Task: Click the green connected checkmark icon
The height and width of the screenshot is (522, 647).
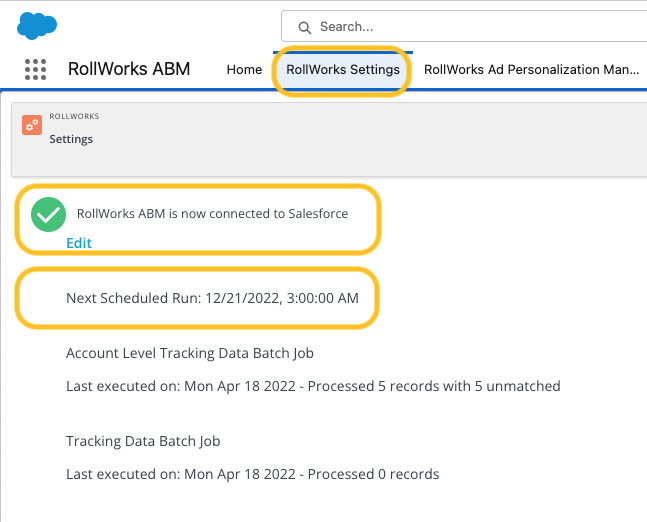Action: [x=48, y=214]
